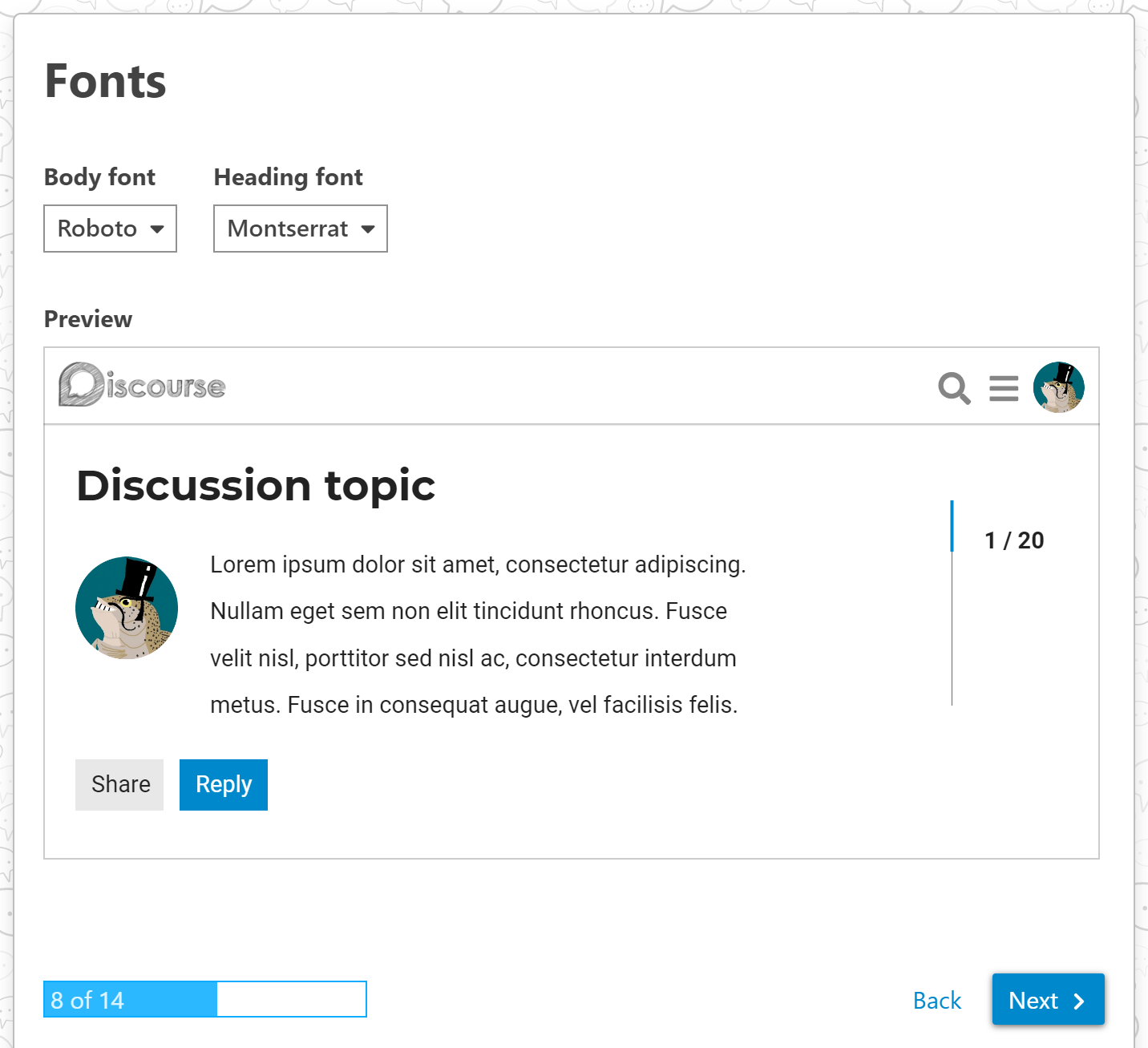Go back using the Back link
Viewport: 1148px width, 1048px height.
[x=936, y=1001]
